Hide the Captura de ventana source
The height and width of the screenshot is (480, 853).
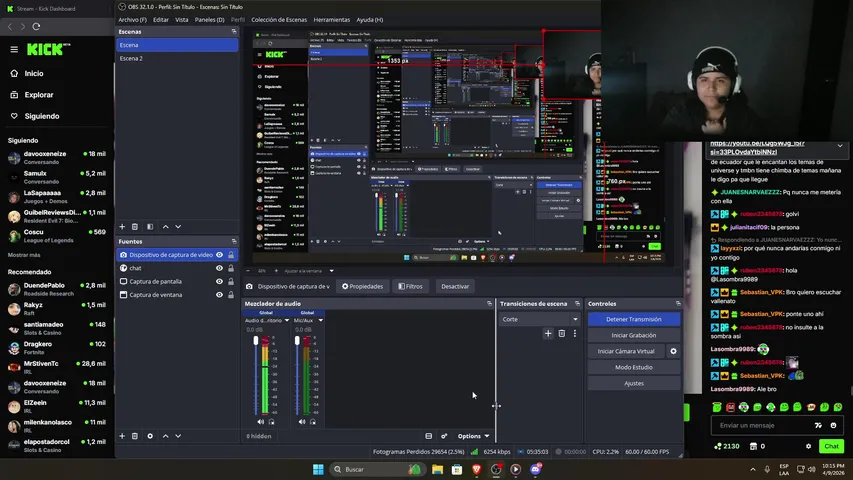[x=219, y=295]
